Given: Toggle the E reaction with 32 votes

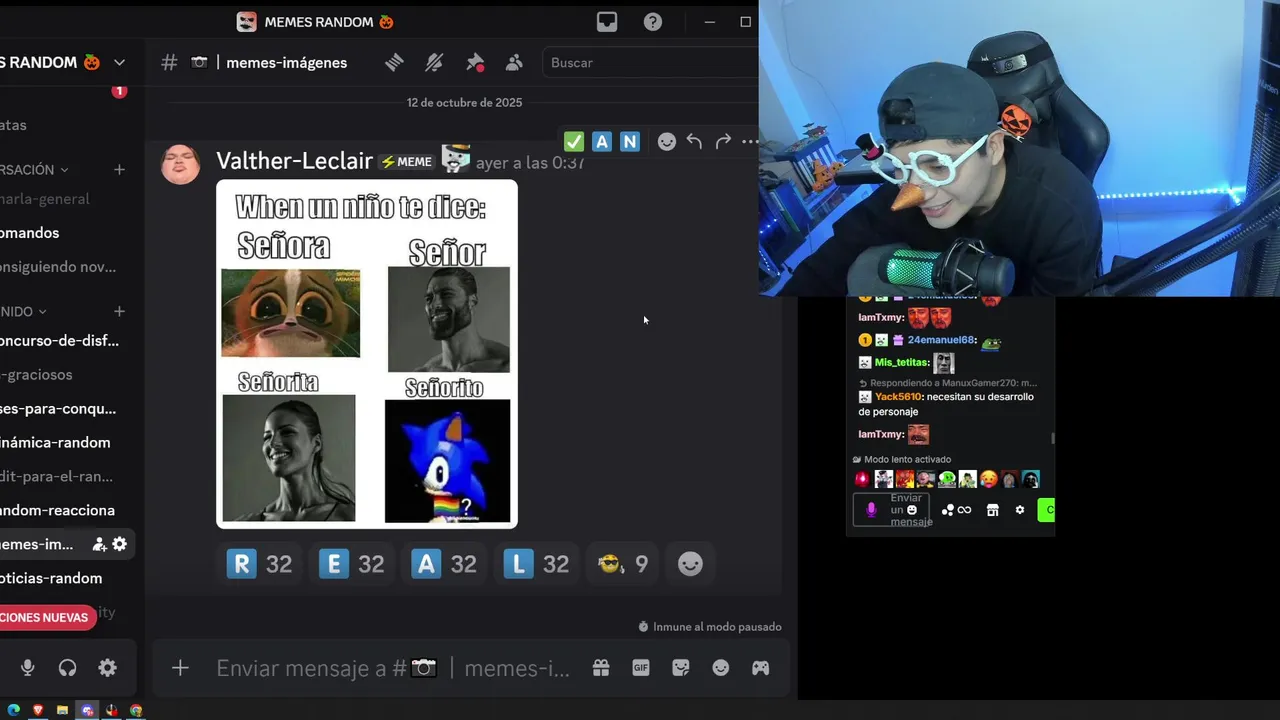Looking at the screenshot, I should (x=352, y=564).
